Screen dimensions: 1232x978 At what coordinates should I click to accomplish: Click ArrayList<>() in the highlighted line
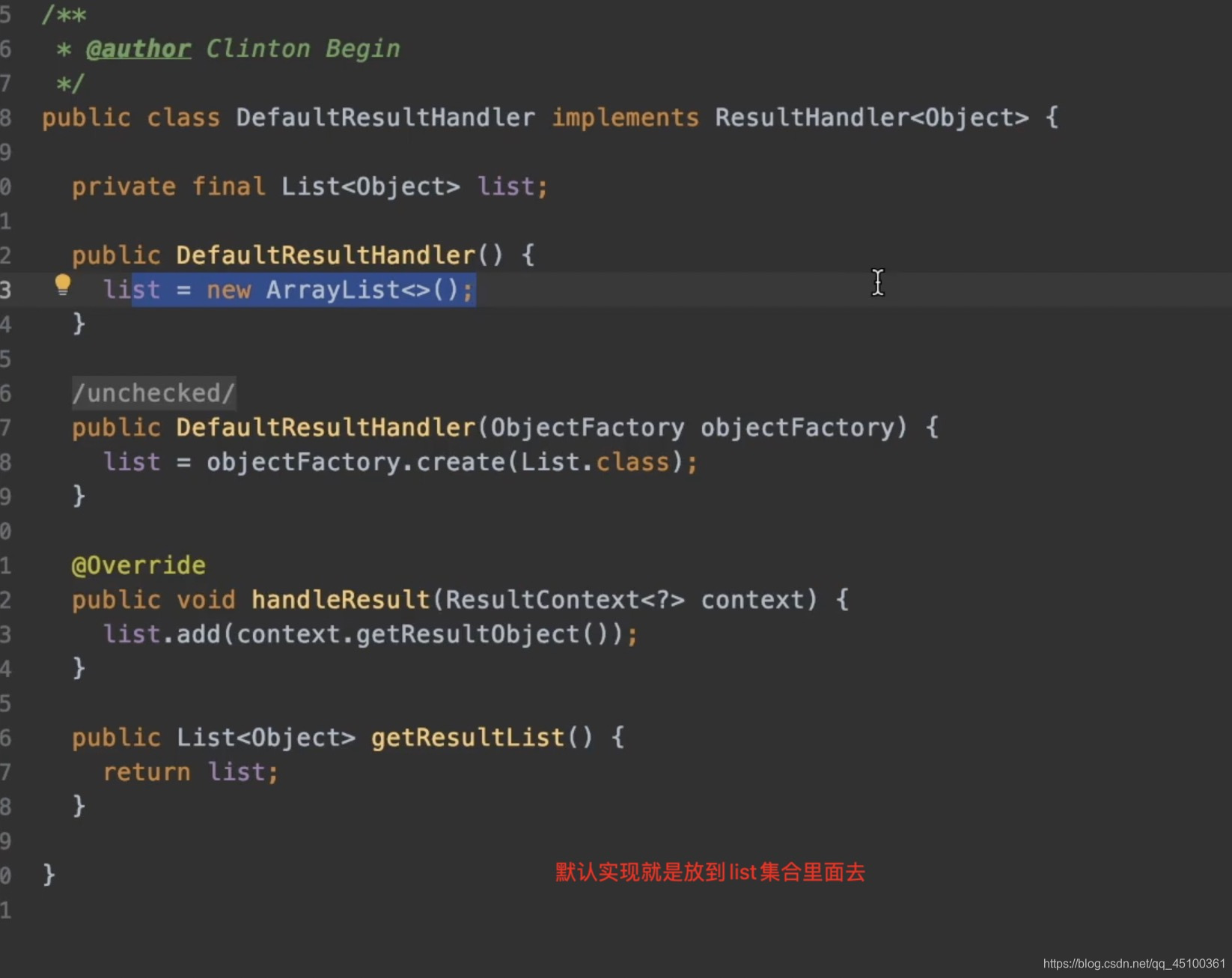click(x=363, y=290)
